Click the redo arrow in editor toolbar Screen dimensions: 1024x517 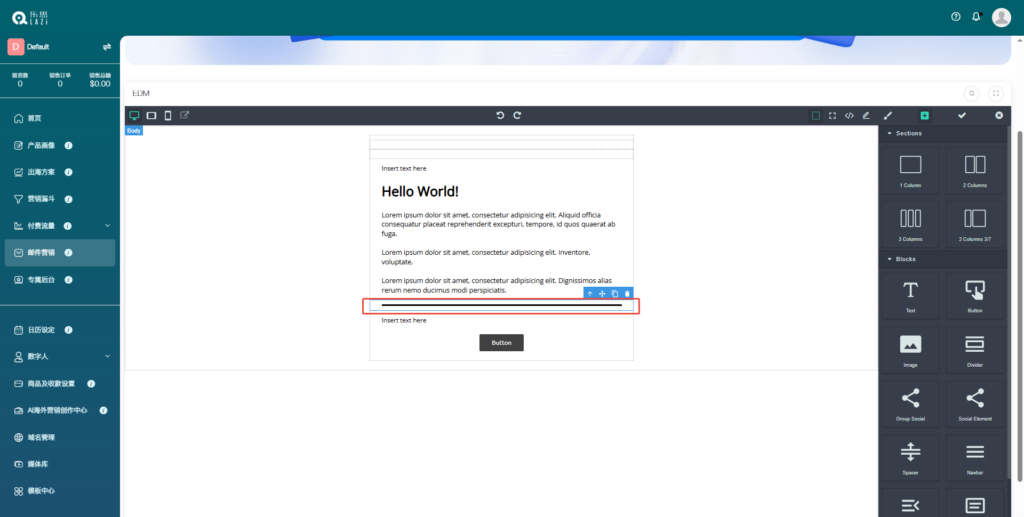tap(517, 116)
